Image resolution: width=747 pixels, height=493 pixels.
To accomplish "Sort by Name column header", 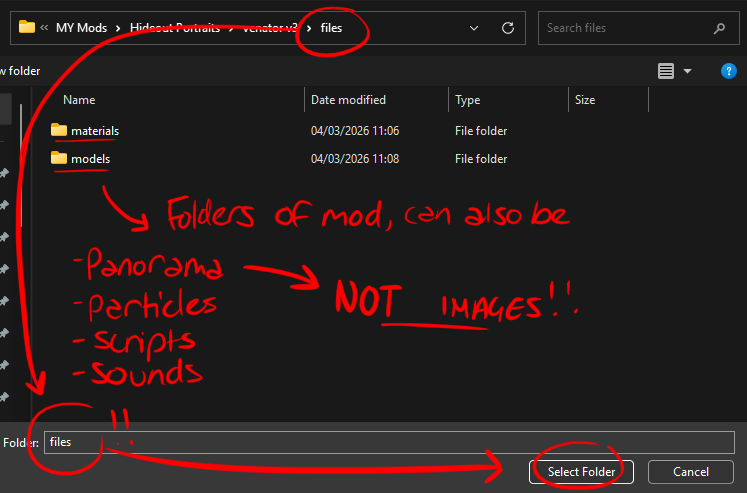I will pos(79,100).
